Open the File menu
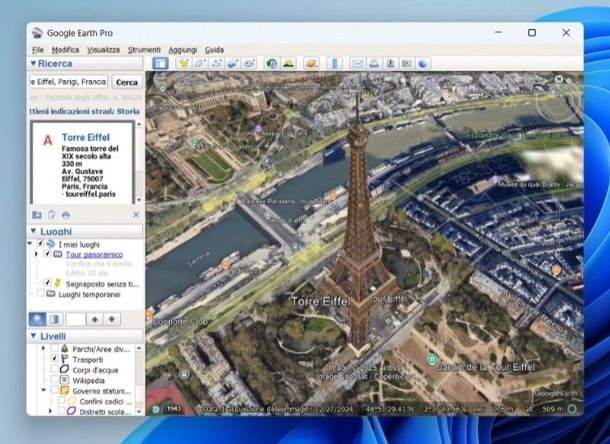 coord(38,50)
